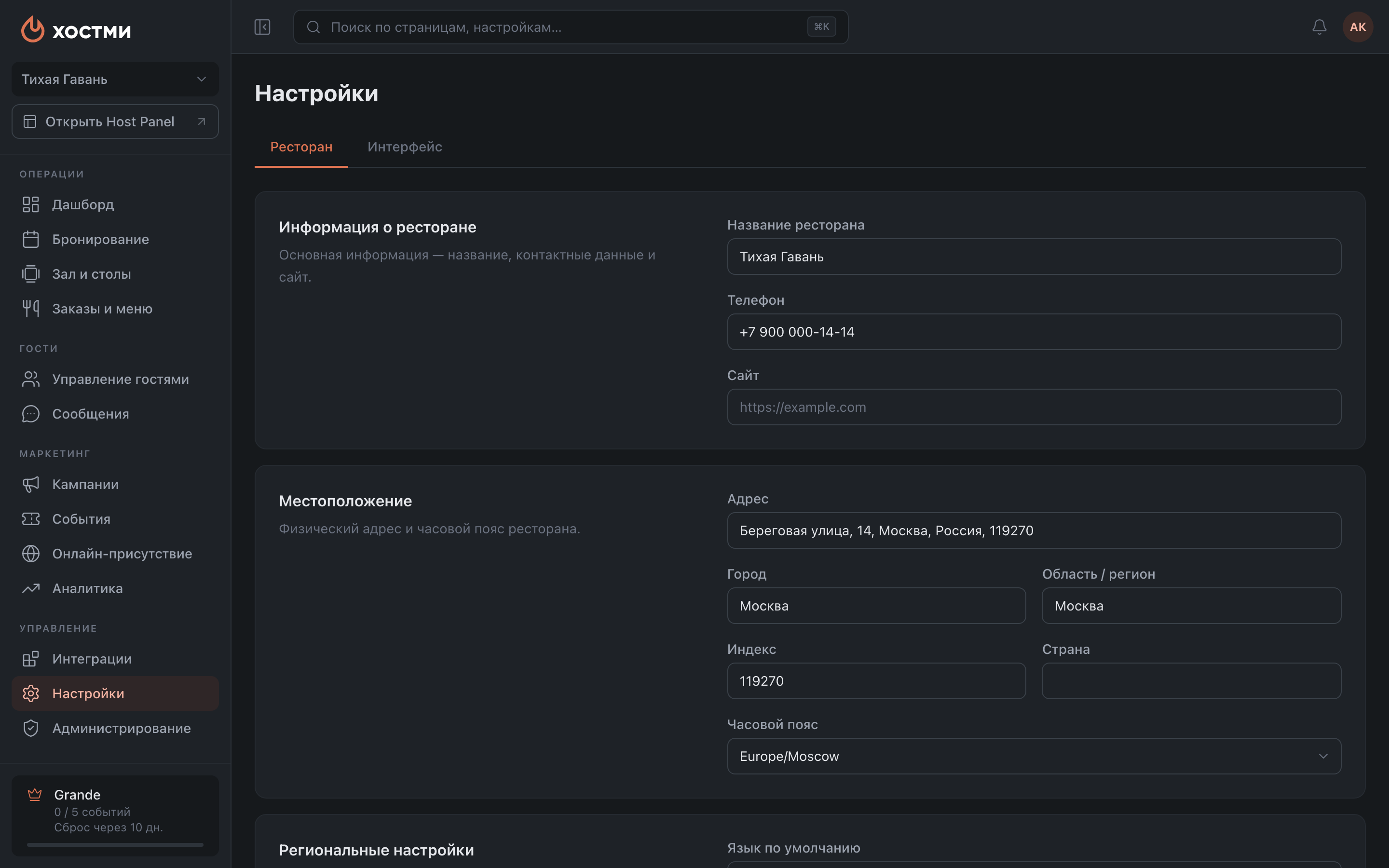
Task: Click the Индекс input field
Action: [x=876, y=681]
